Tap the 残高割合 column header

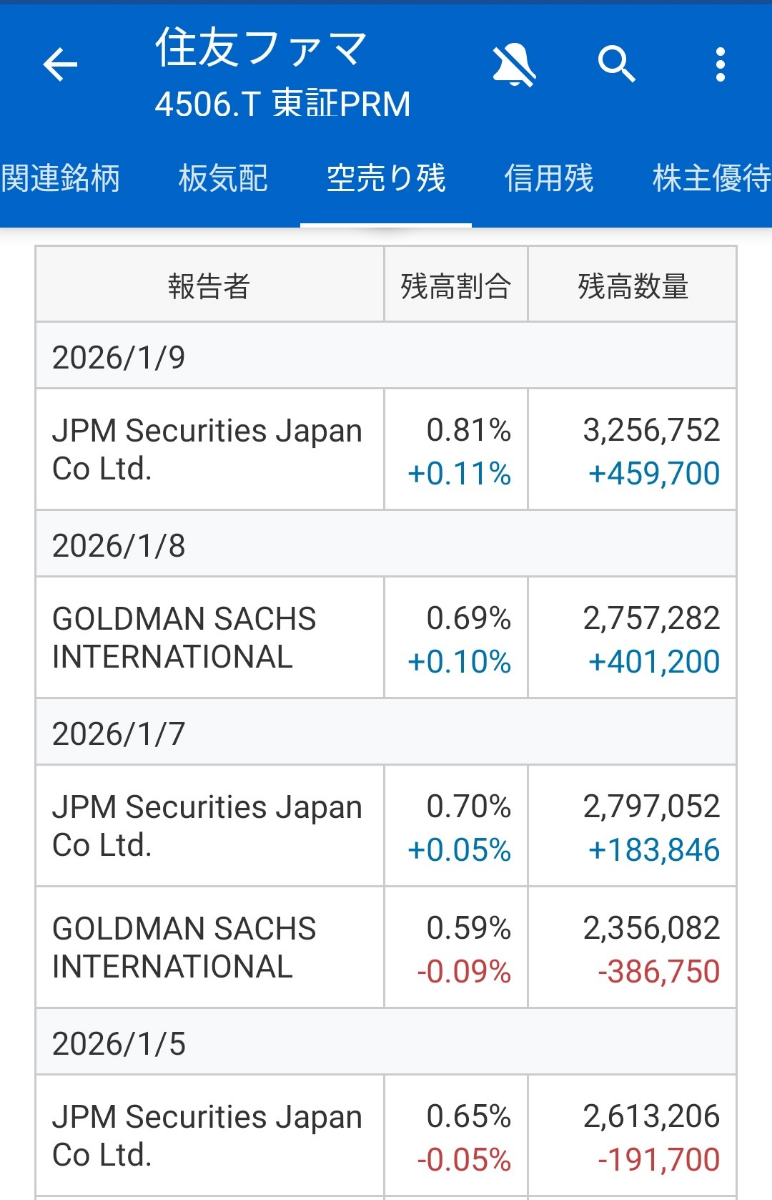tap(456, 286)
